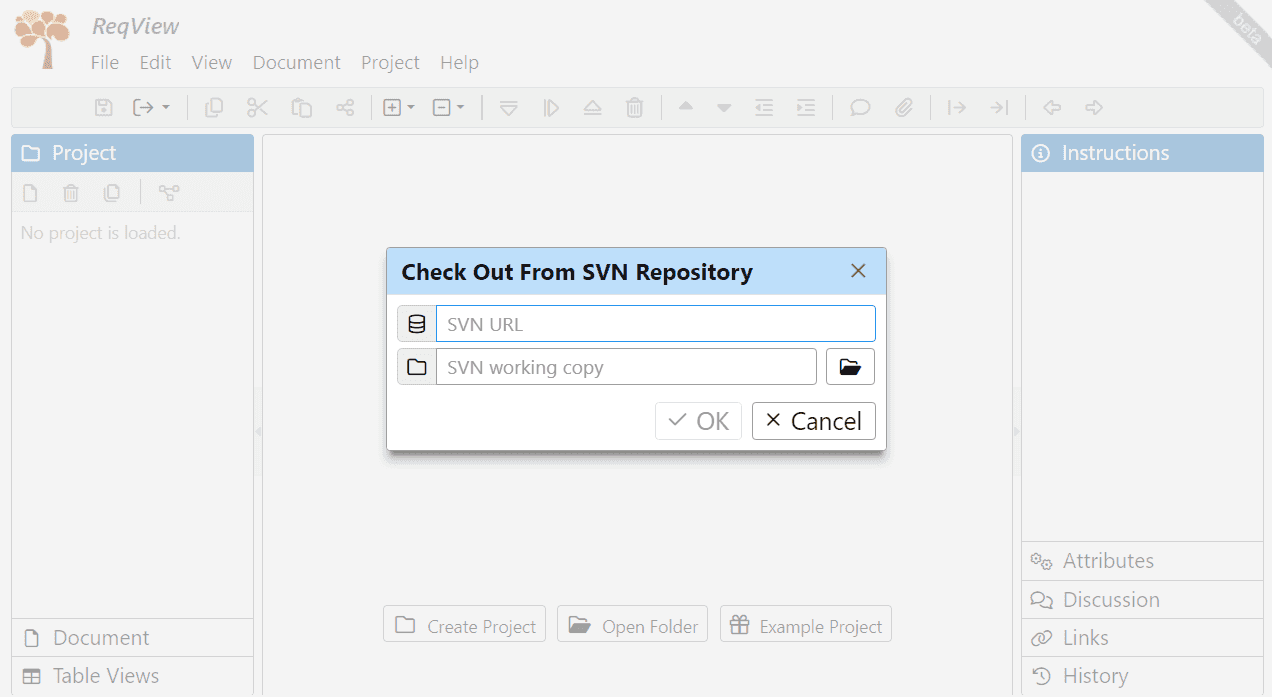The image size is (1272, 697).
Task: Expand the History panel
Action: pyautogui.click(x=1142, y=676)
